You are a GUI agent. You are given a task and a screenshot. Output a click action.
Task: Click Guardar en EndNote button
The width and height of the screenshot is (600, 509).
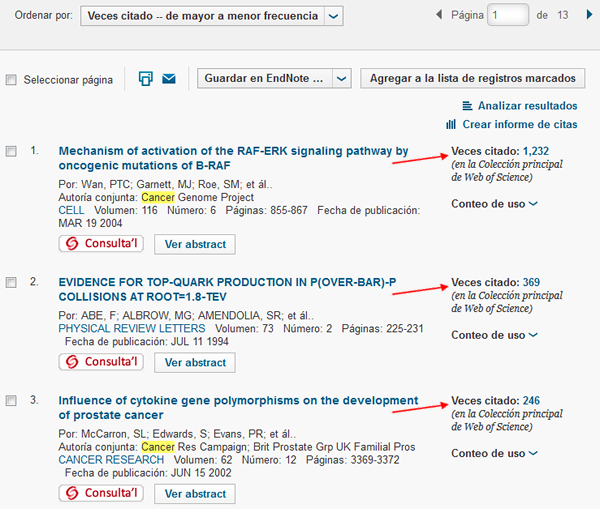[264, 78]
